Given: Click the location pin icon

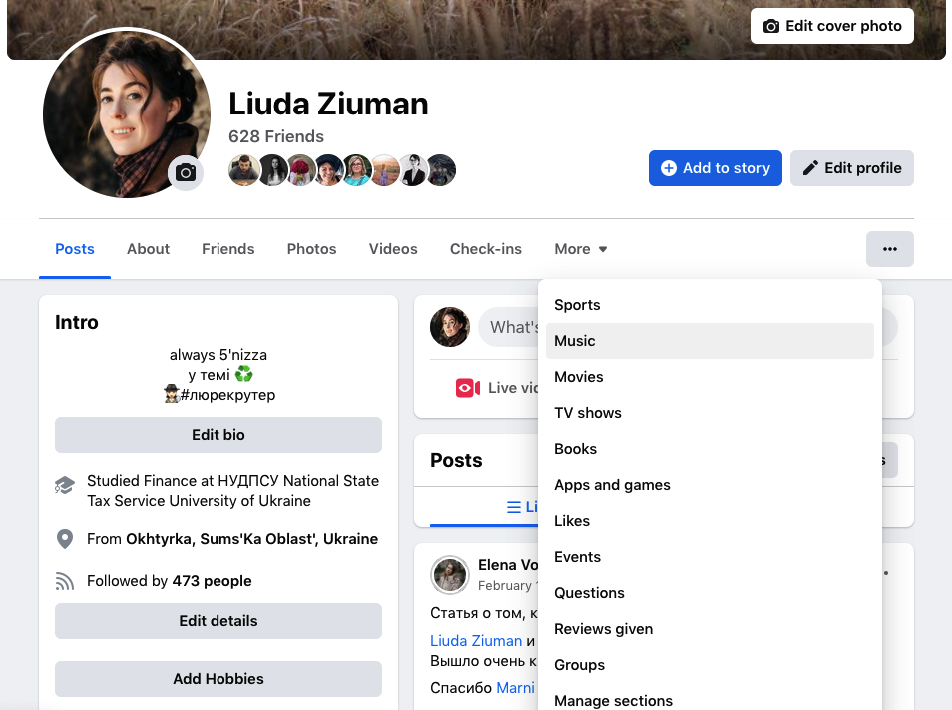Looking at the screenshot, I should [64, 539].
